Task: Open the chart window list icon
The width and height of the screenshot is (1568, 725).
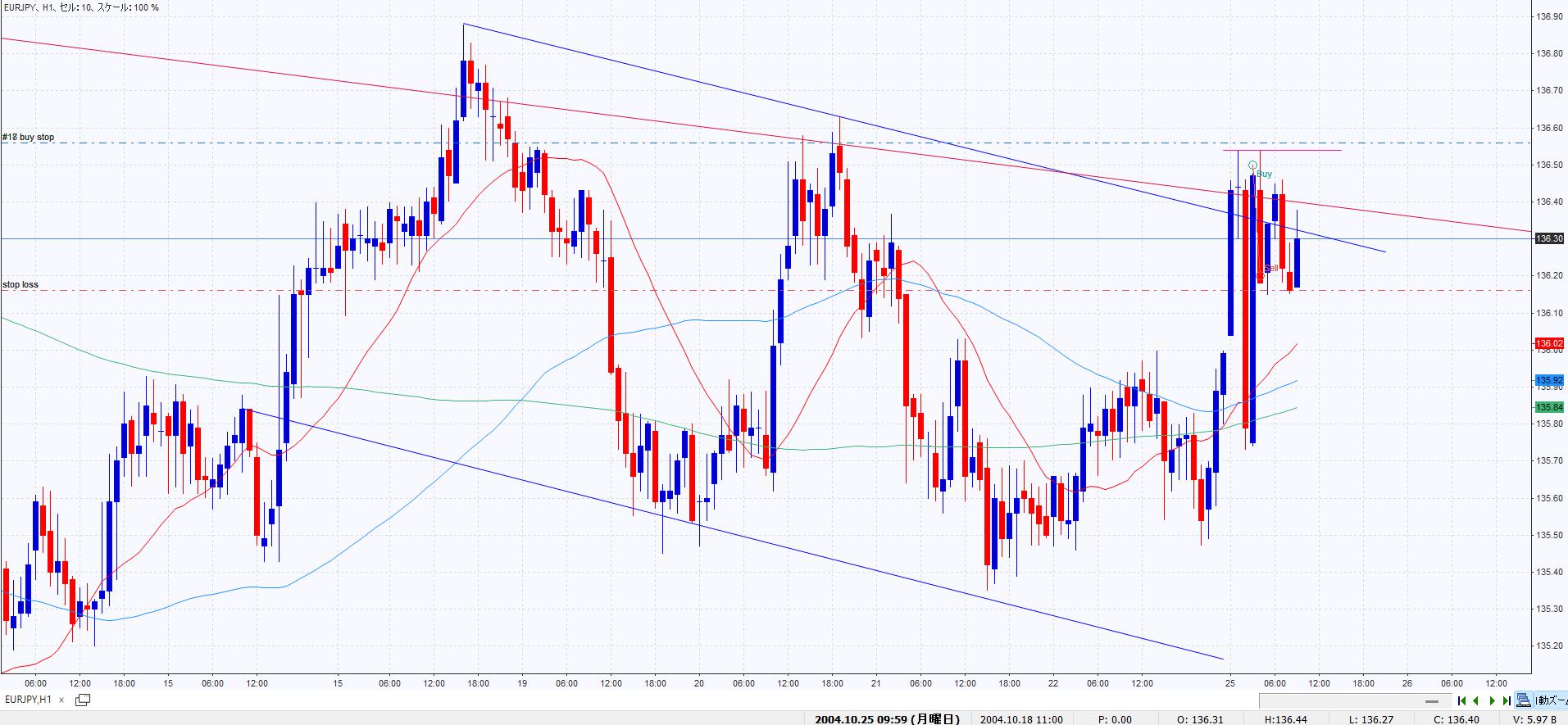Action: point(83,700)
